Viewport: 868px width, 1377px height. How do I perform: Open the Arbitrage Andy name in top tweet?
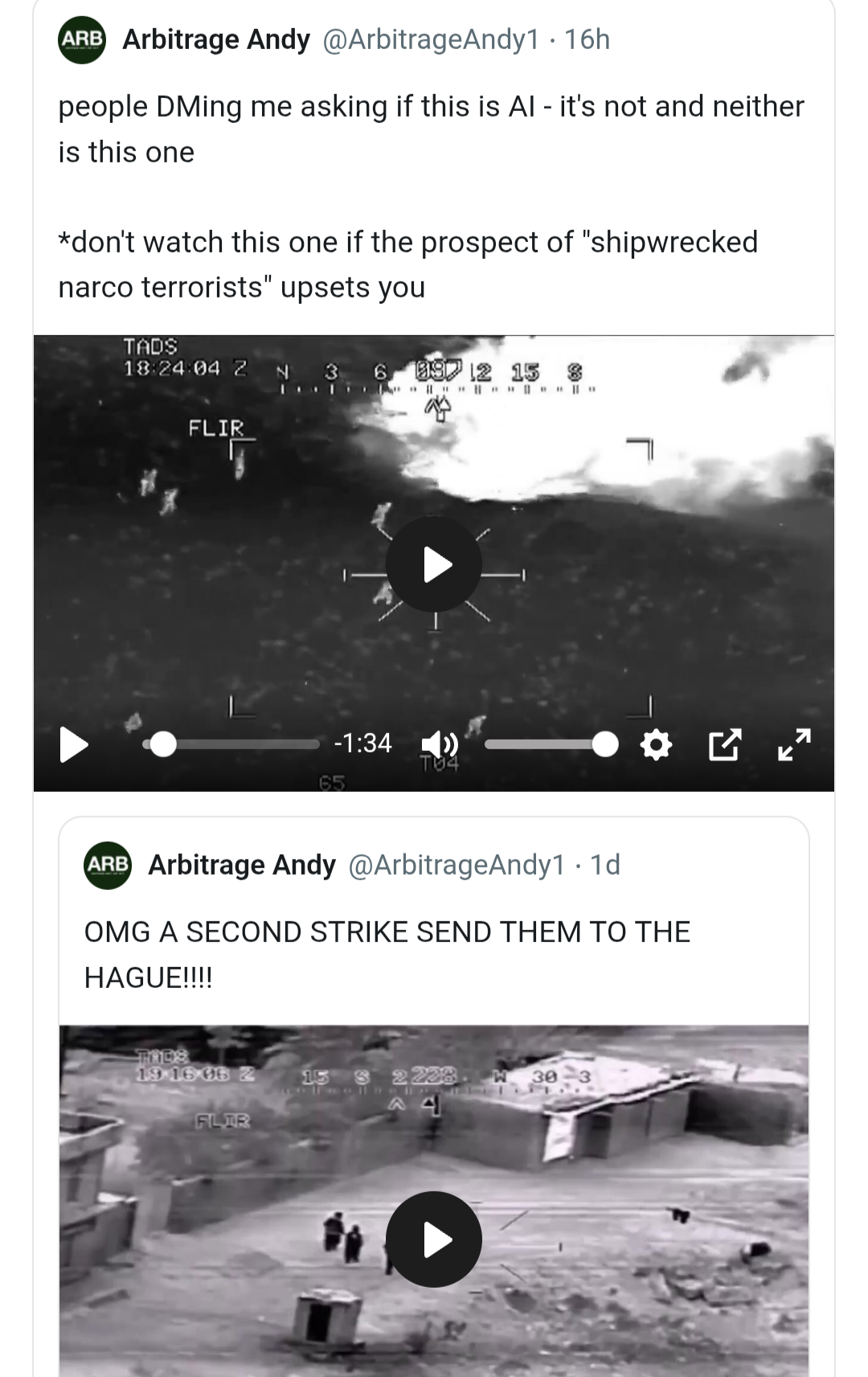(x=216, y=39)
